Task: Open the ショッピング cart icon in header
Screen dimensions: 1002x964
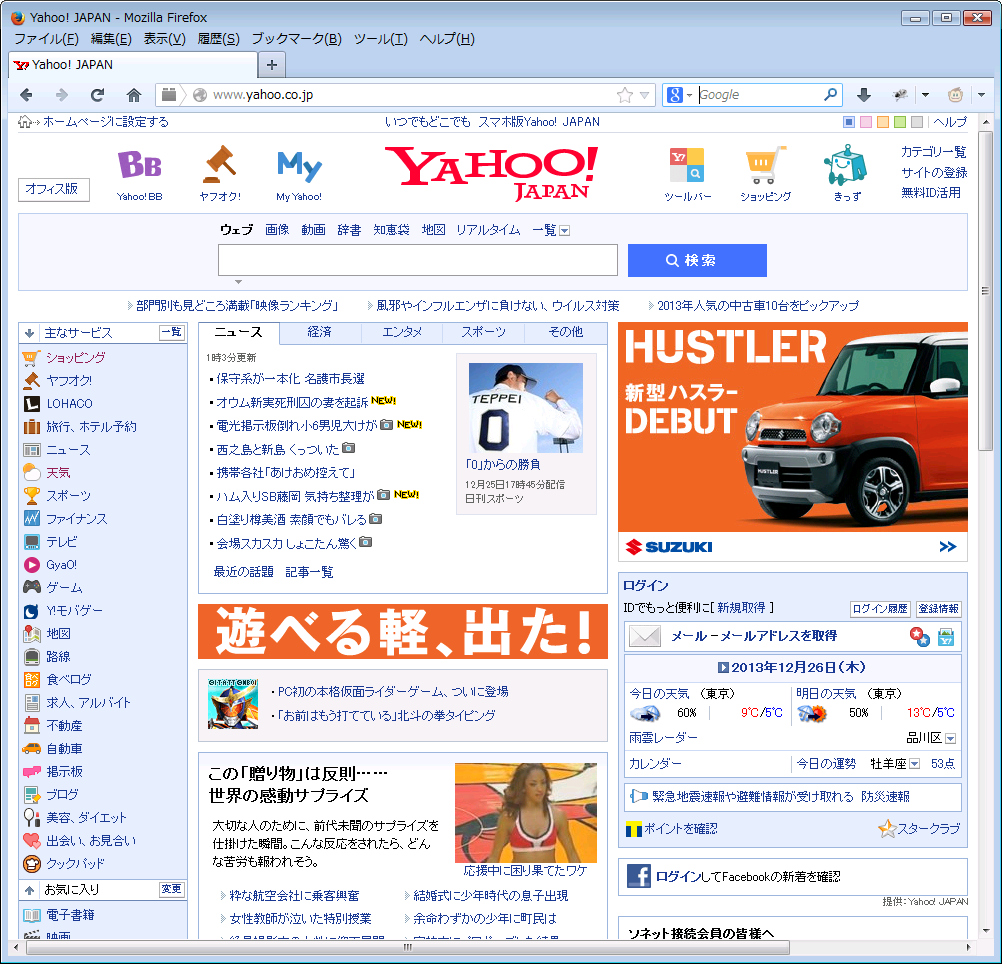Action: pos(766,165)
